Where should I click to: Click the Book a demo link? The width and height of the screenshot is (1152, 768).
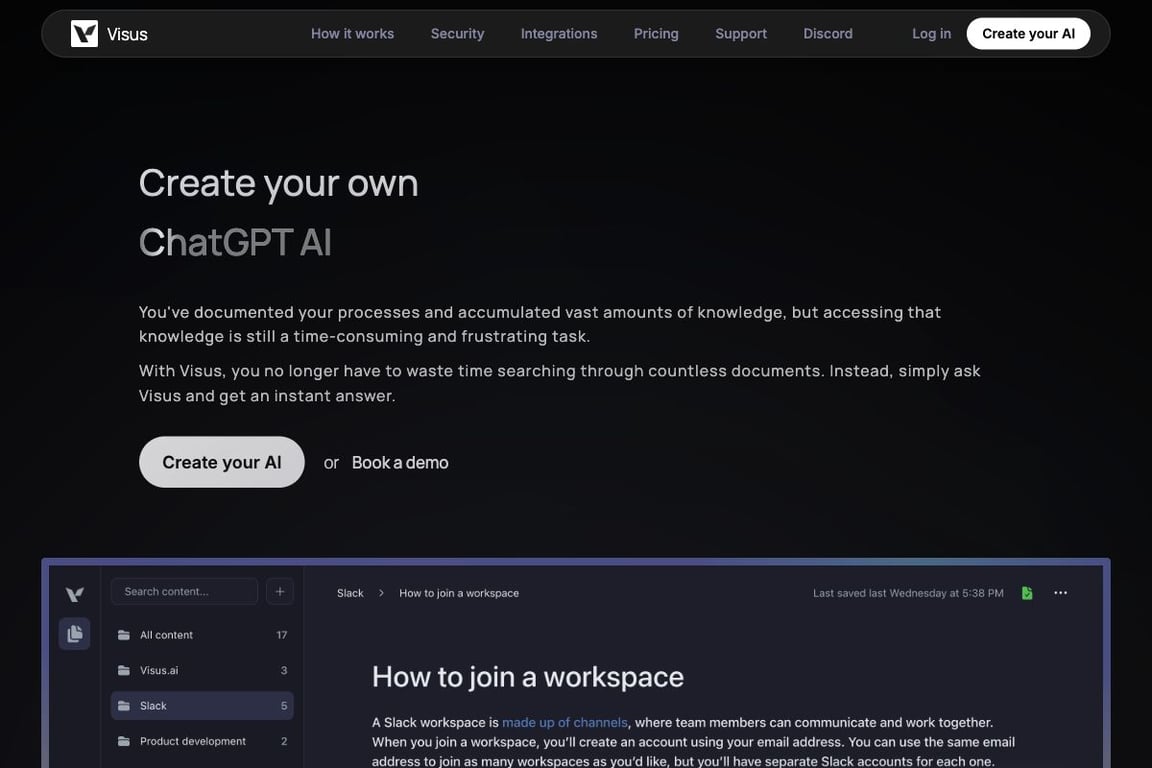400,463
